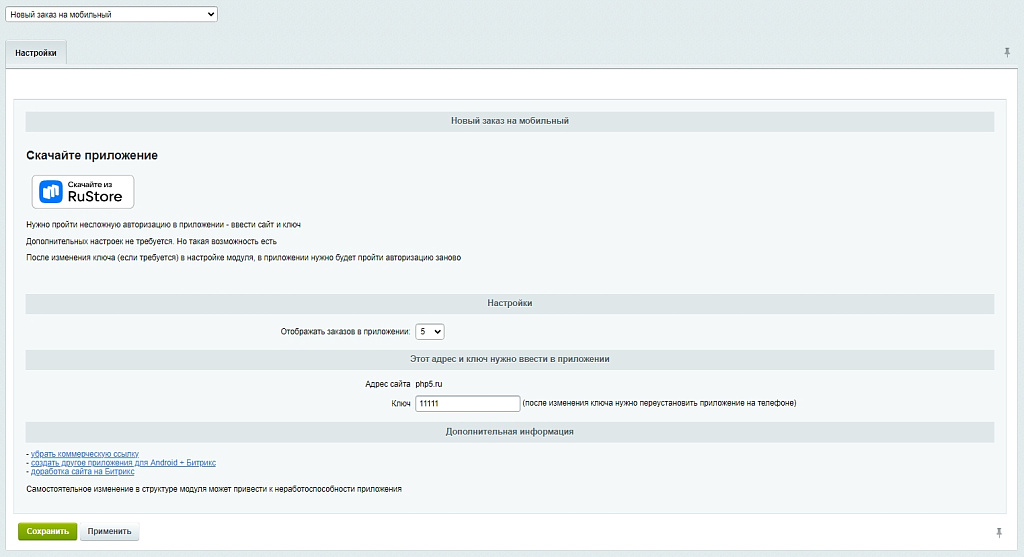
Task: Click the 'Дополнительная информация' section header
Action: tap(510, 432)
